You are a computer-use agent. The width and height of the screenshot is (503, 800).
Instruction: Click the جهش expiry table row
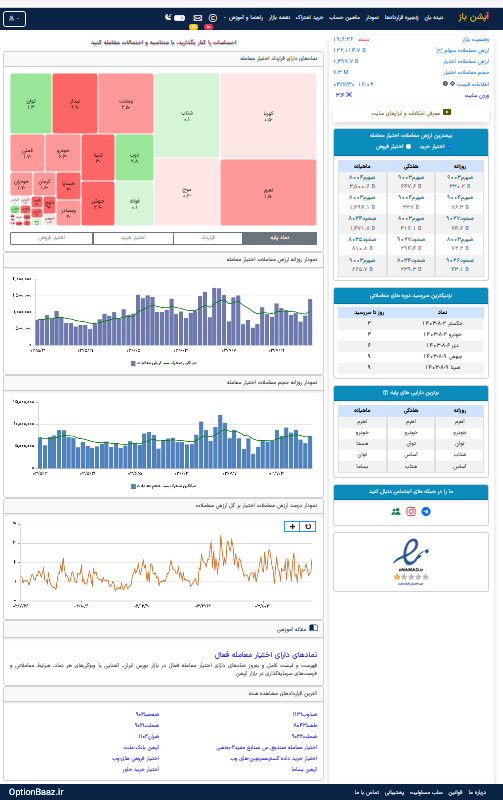411,357
